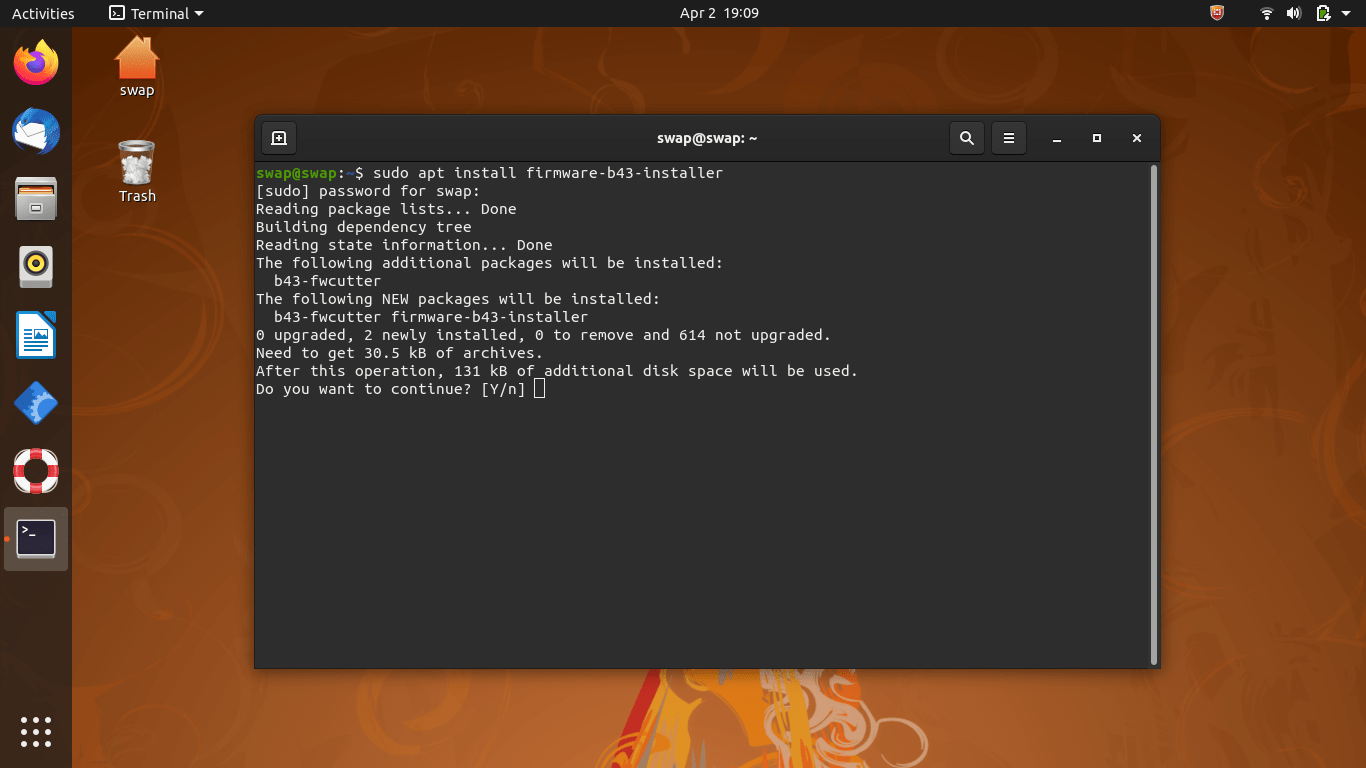This screenshot has height=768, width=1366.
Task: Open system menu dropdown arrow
Action: point(1346,13)
